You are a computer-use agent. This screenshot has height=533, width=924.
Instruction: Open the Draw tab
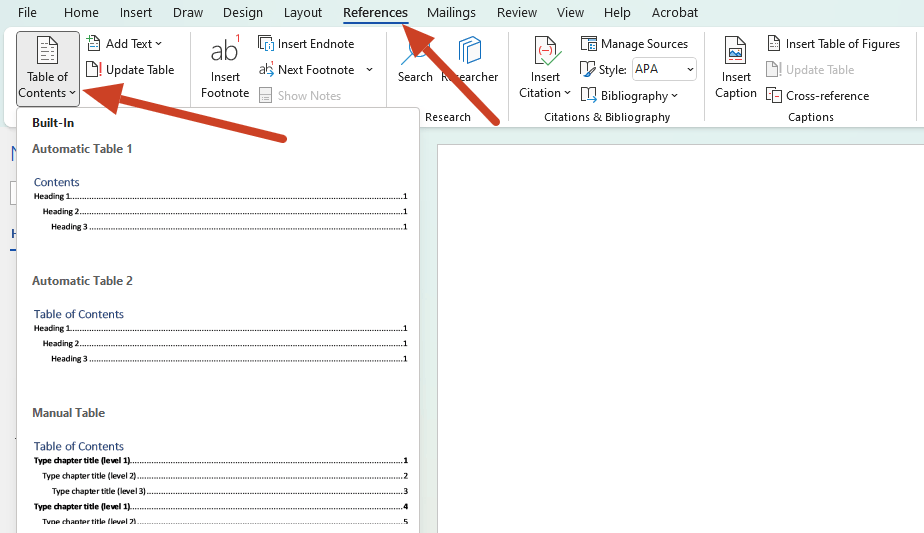(188, 12)
